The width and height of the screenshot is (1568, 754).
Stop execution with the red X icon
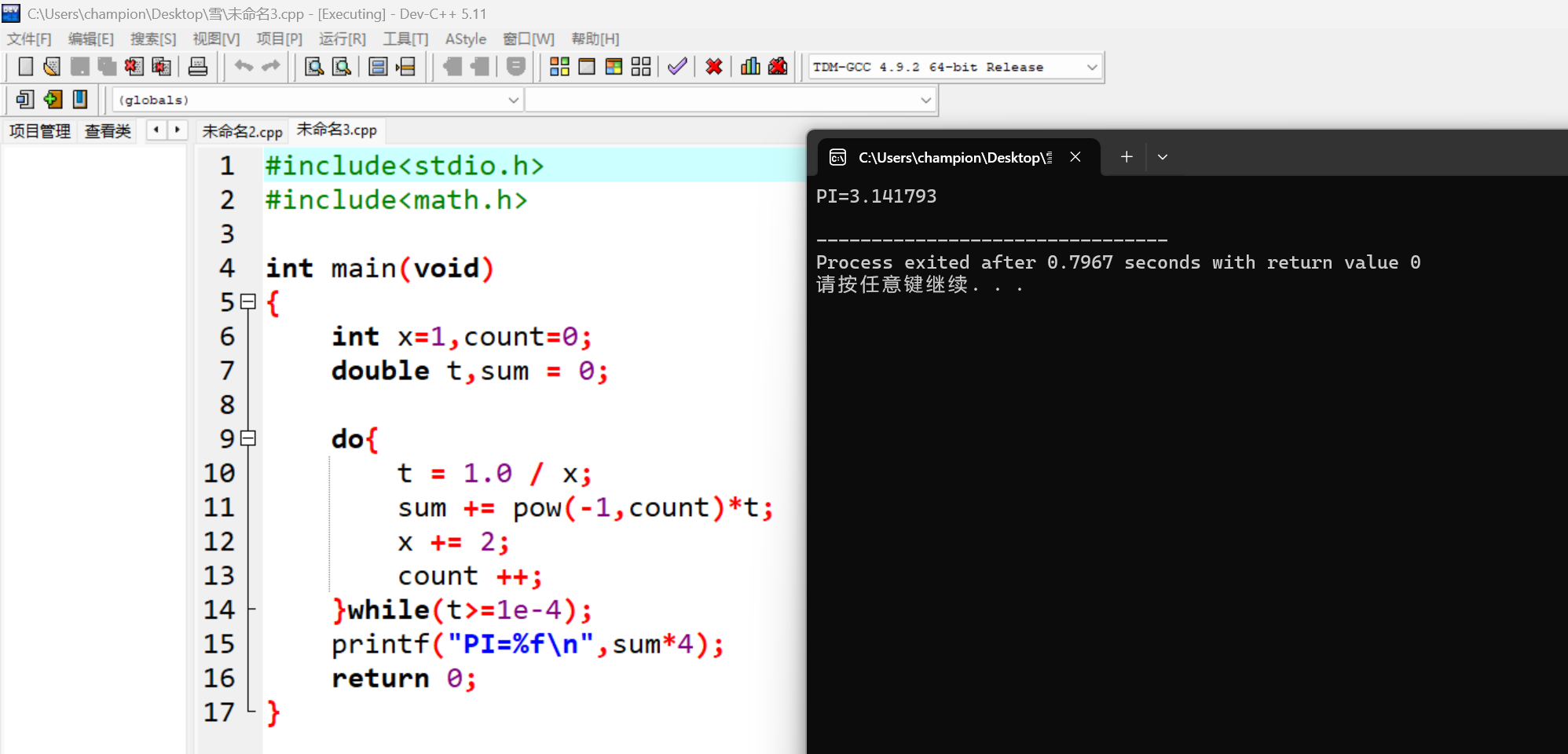click(x=714, y=67)
